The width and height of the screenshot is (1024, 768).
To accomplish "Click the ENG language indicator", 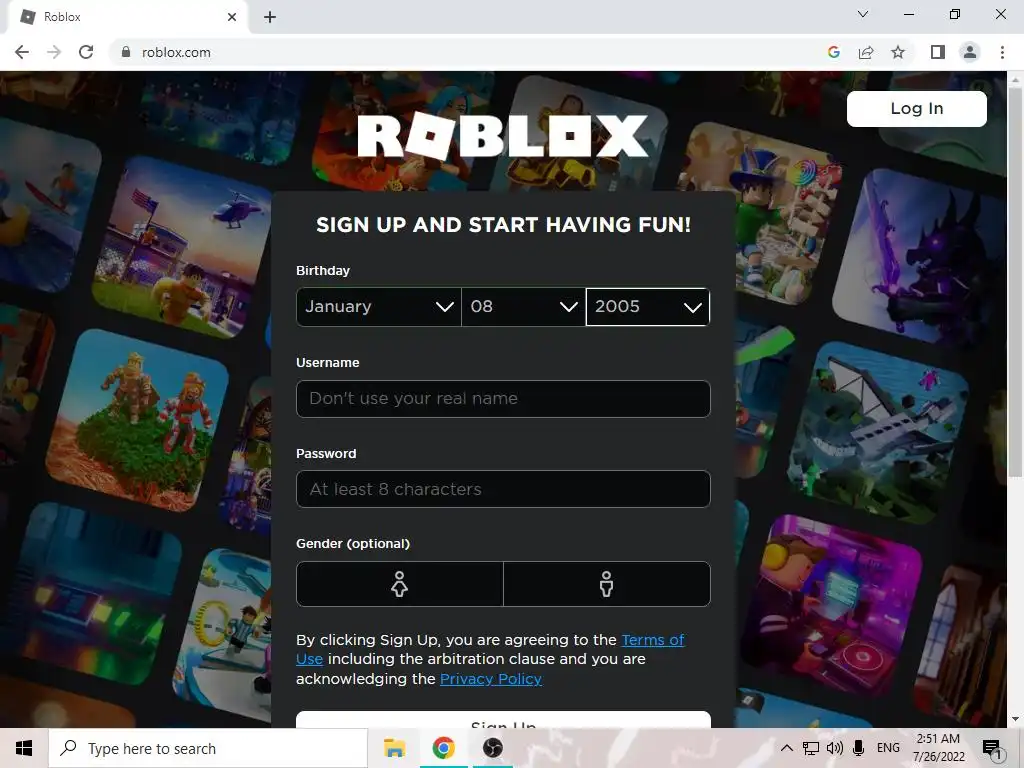I will pos(888,748).
